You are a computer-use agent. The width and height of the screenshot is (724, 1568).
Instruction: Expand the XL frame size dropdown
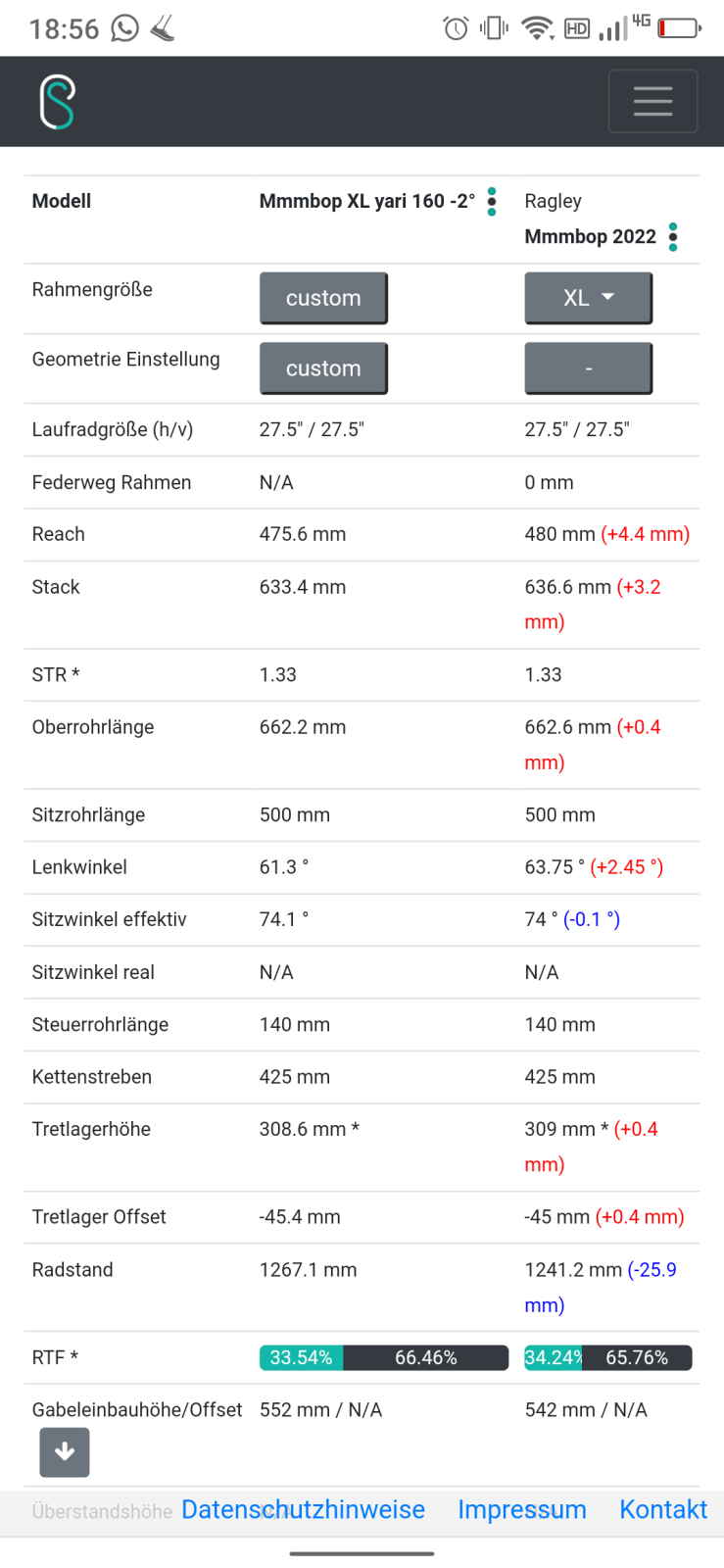(589, 298)
